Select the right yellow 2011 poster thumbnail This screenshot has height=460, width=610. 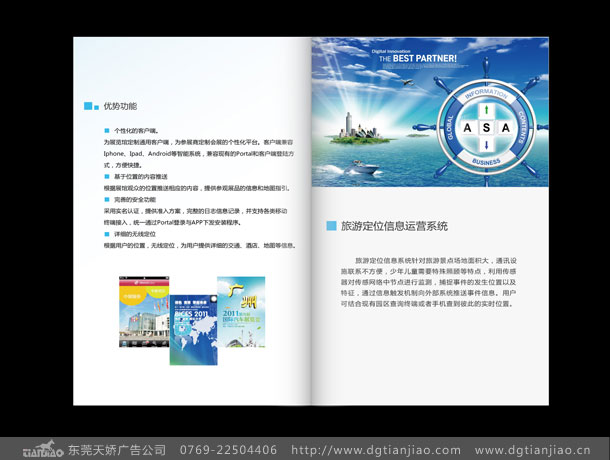241,311
